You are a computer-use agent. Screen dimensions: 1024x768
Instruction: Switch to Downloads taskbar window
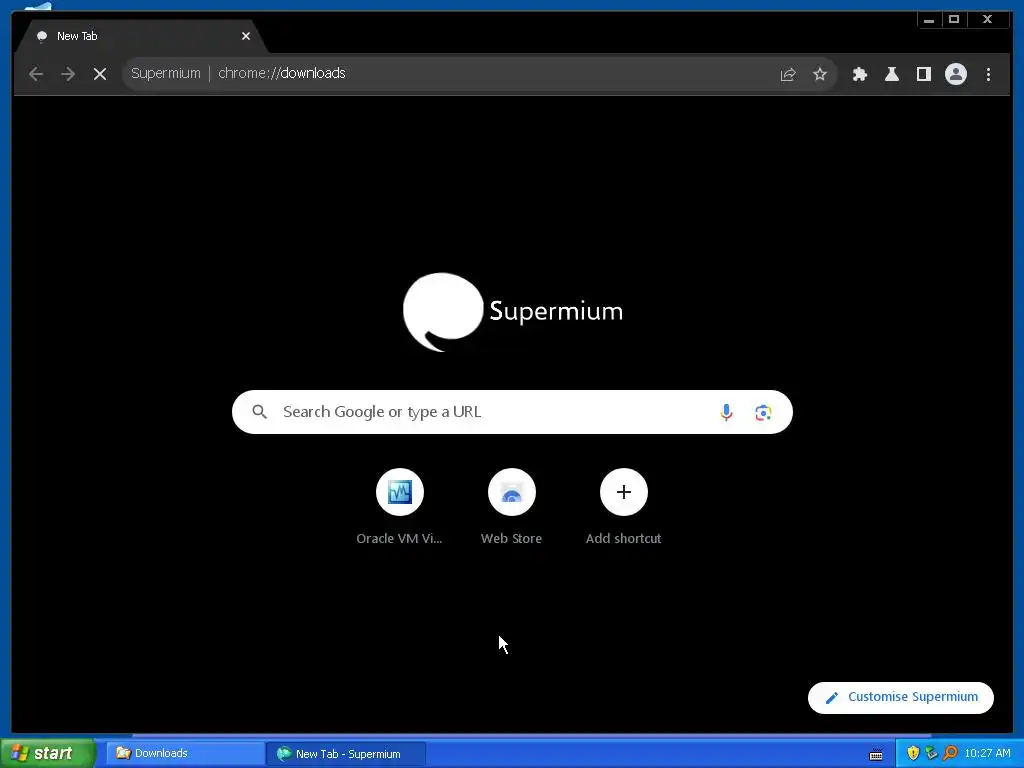[x=185, y=753]
